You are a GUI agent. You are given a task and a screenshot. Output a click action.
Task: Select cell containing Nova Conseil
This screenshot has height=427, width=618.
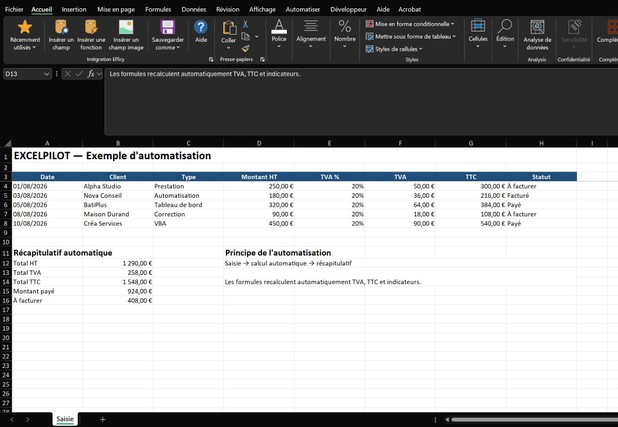coord(117,196)
